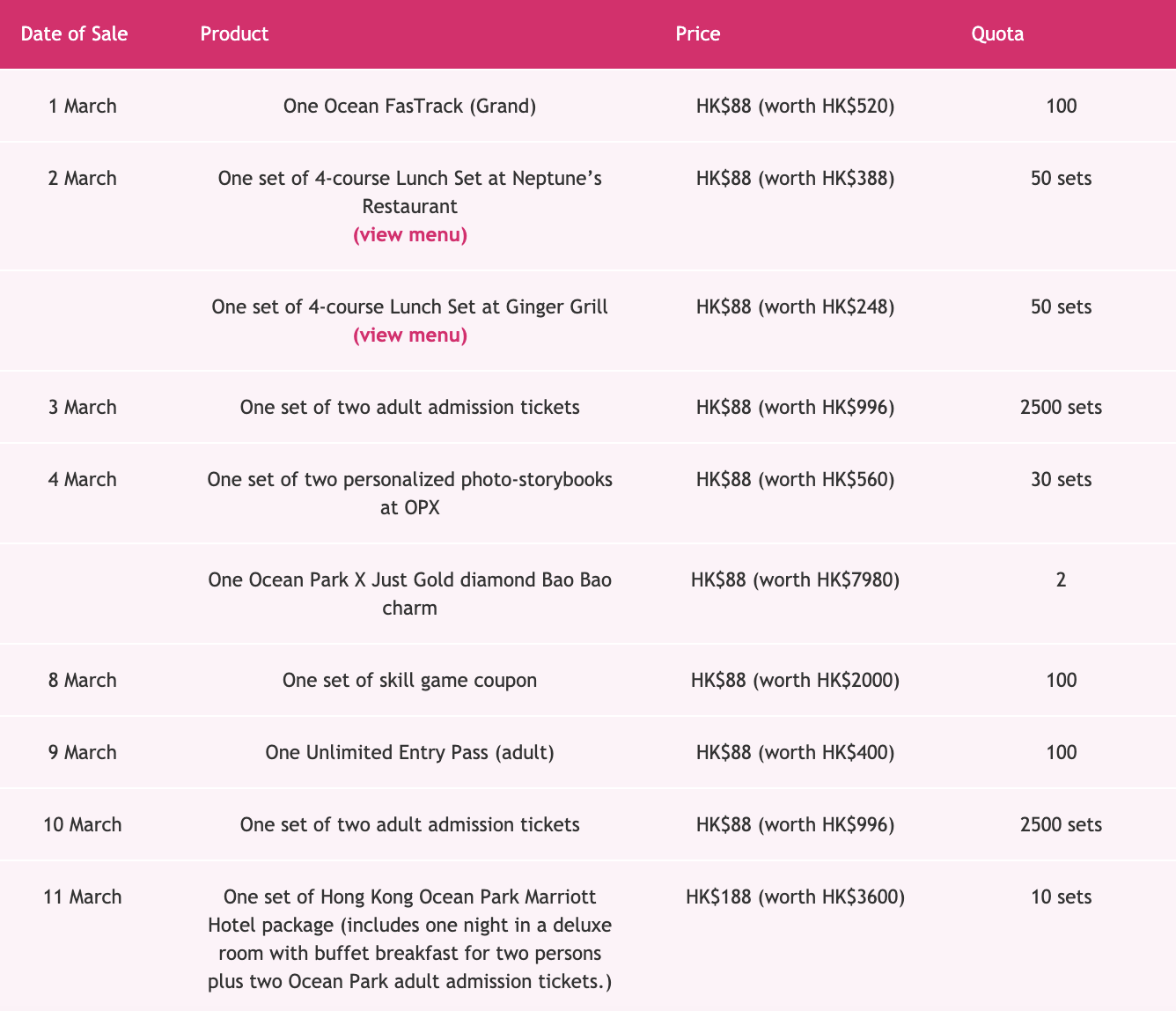This screenshot has width=1176, height=1011.
Task: Click 30 sets quota for photo-storybooks
Action: click(1062, 479)
